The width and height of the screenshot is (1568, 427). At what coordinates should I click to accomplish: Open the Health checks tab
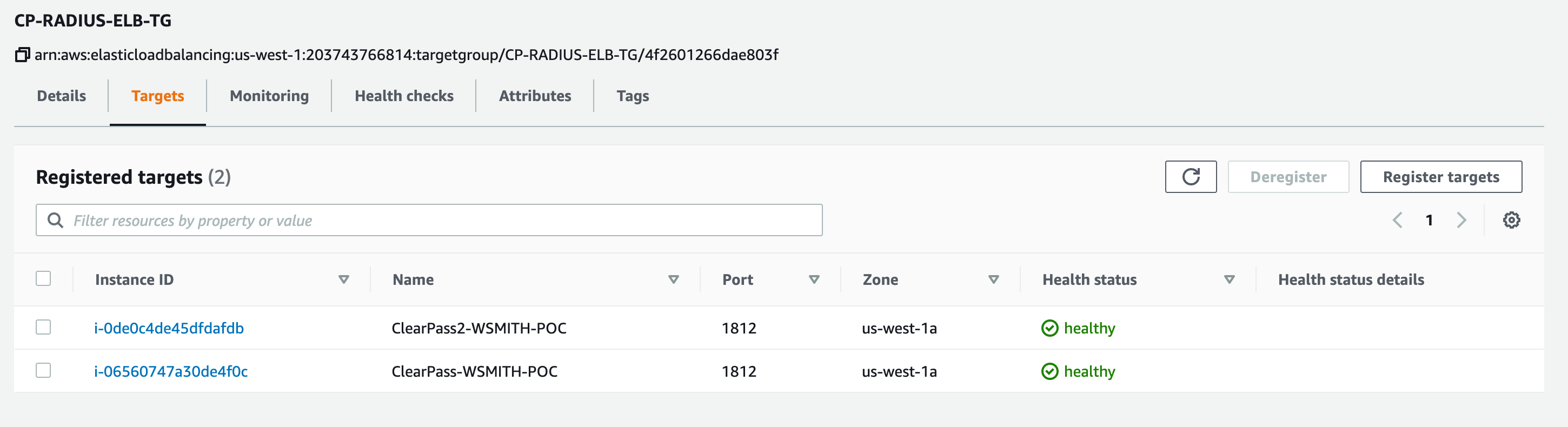[403, 96]
